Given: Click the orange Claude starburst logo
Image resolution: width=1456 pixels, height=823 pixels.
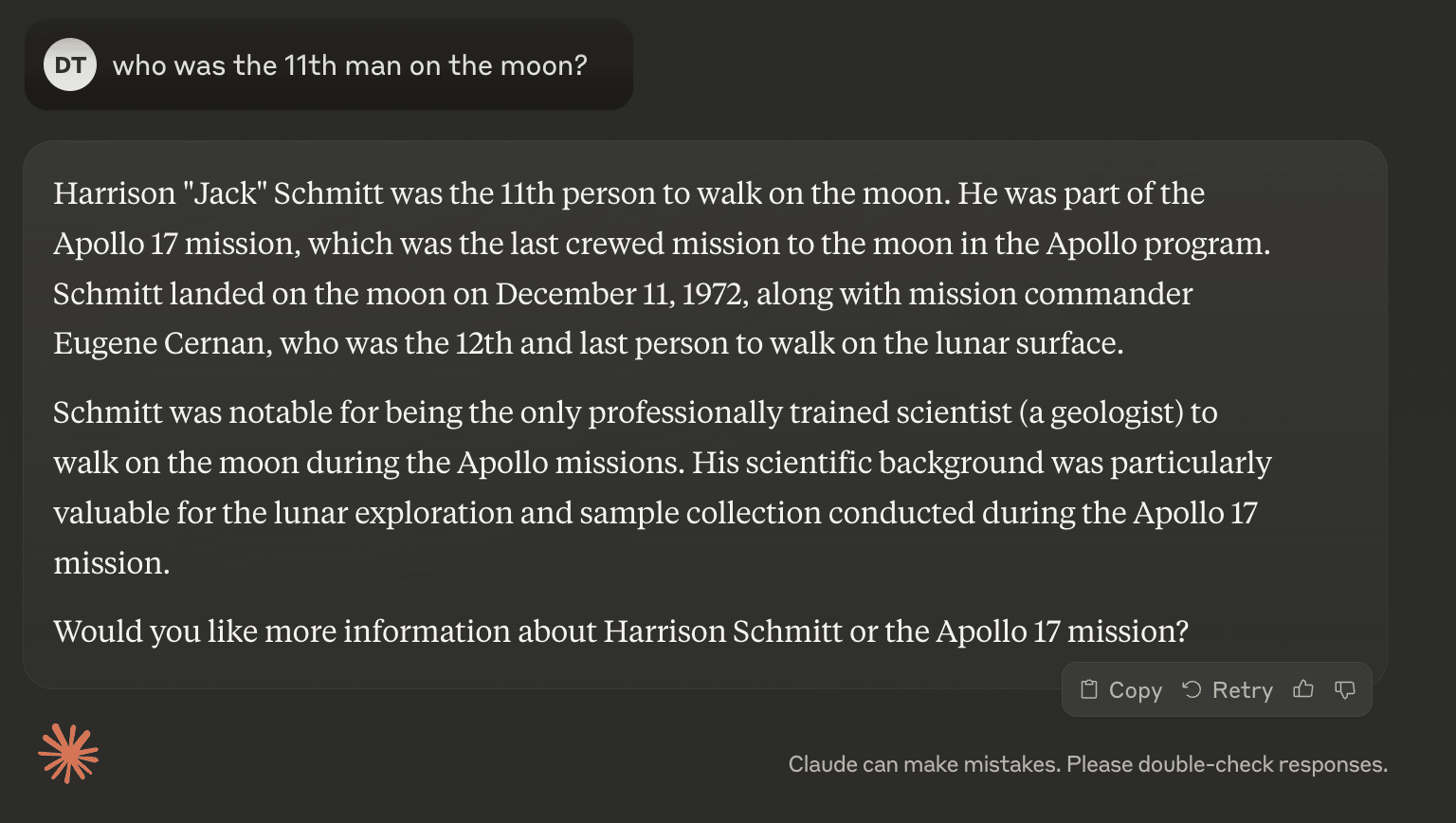Looking at the screenshot, I should (68, 754).
